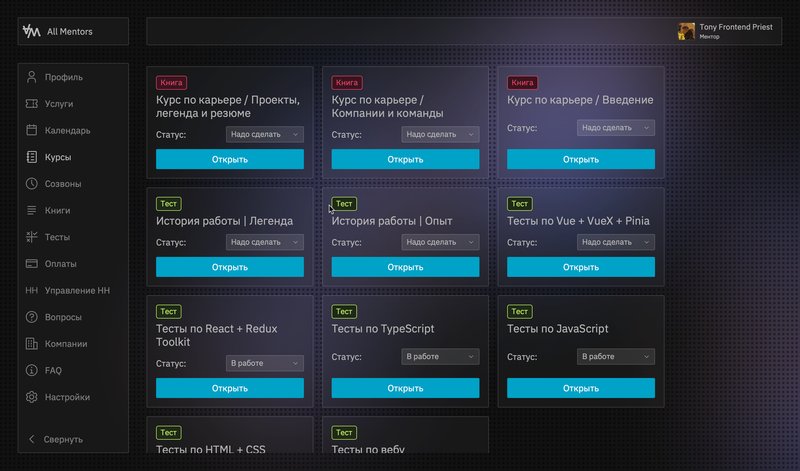Click Открыть for Компании и команды
The image size is (800, 471).
point(405,159)
